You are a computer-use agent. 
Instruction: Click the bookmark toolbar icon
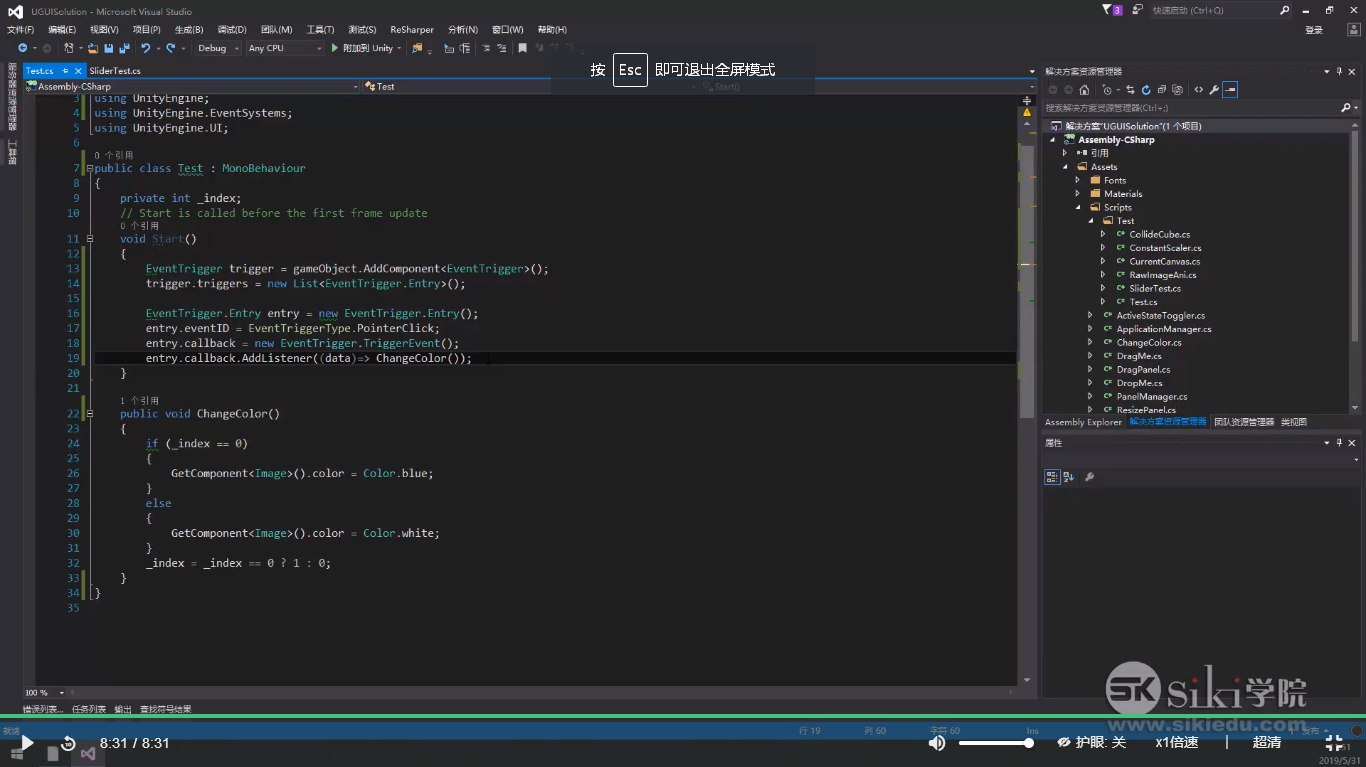pos(522,48)
